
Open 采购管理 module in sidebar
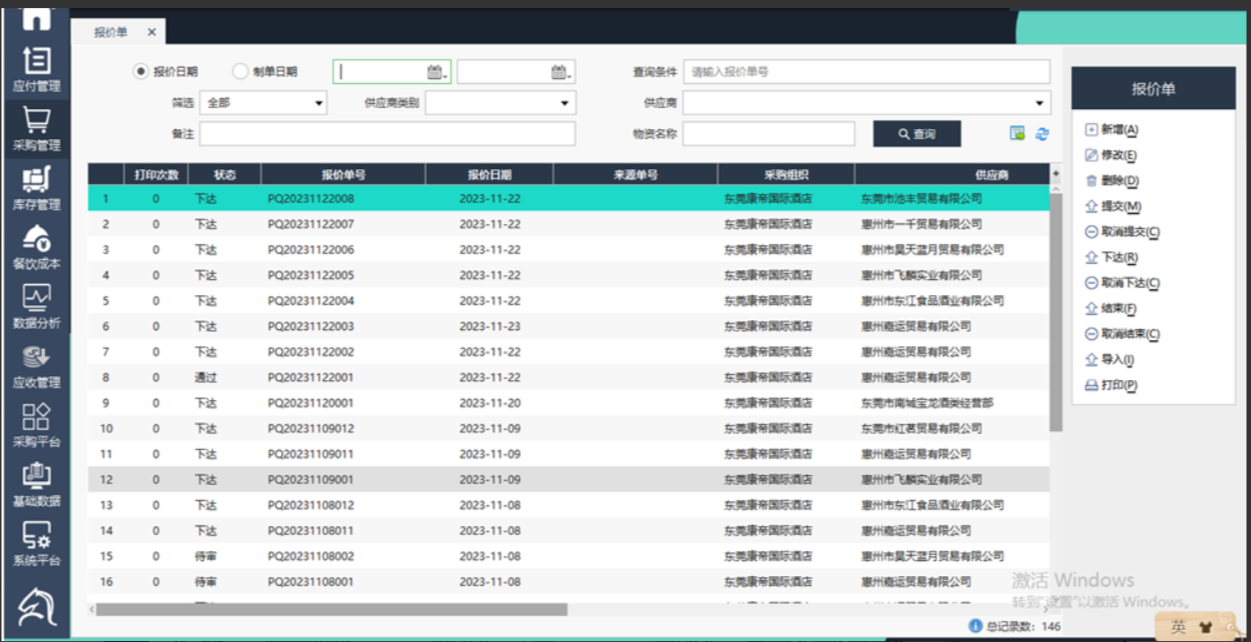point(36,129)
